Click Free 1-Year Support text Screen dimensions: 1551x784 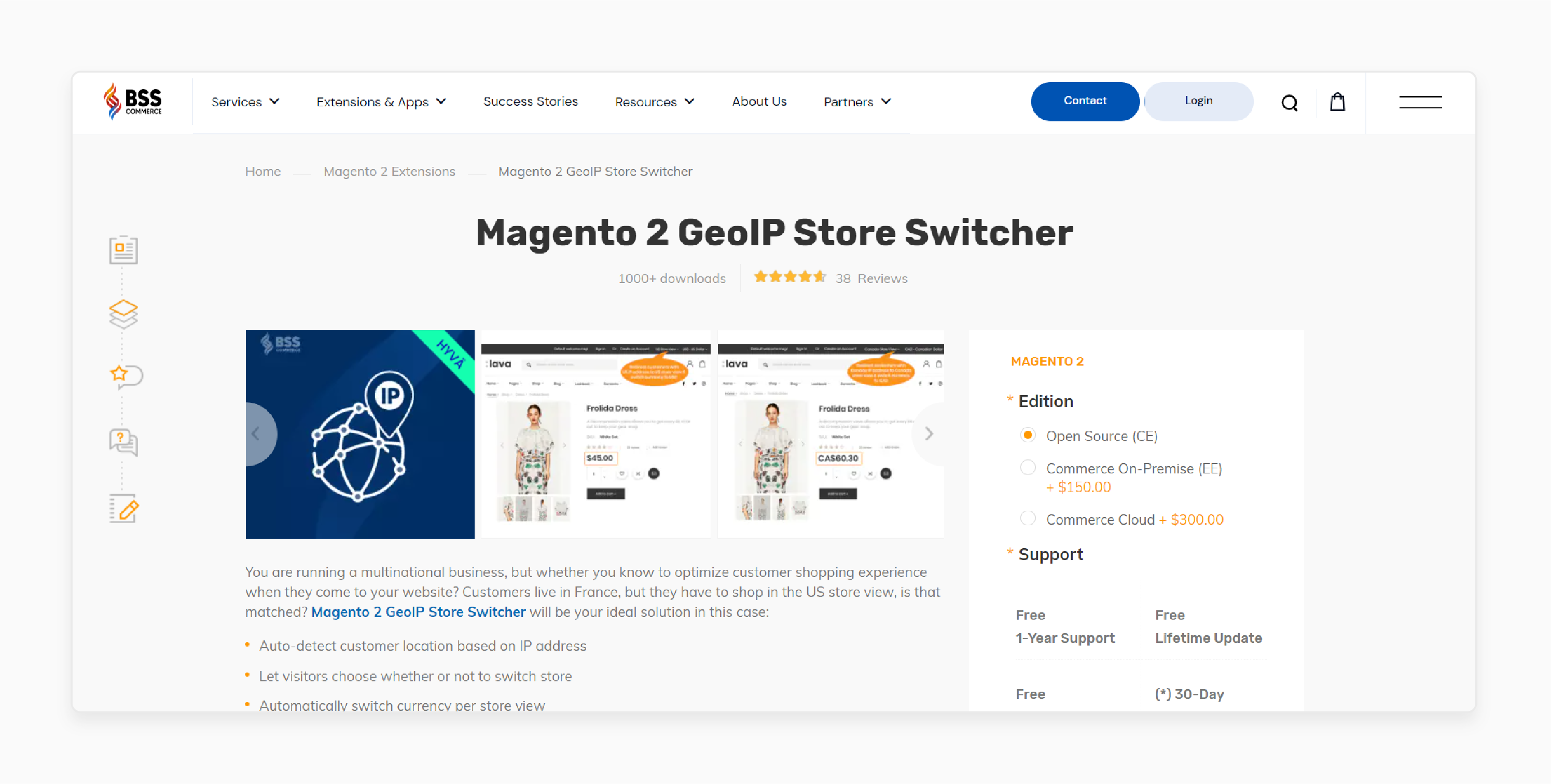tap(1065, 626)
